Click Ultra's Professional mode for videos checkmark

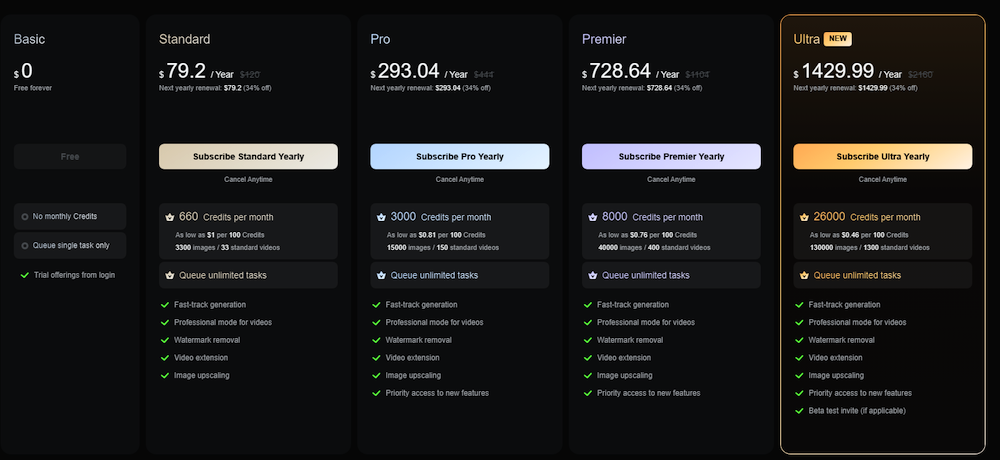(x=799, y=323)
